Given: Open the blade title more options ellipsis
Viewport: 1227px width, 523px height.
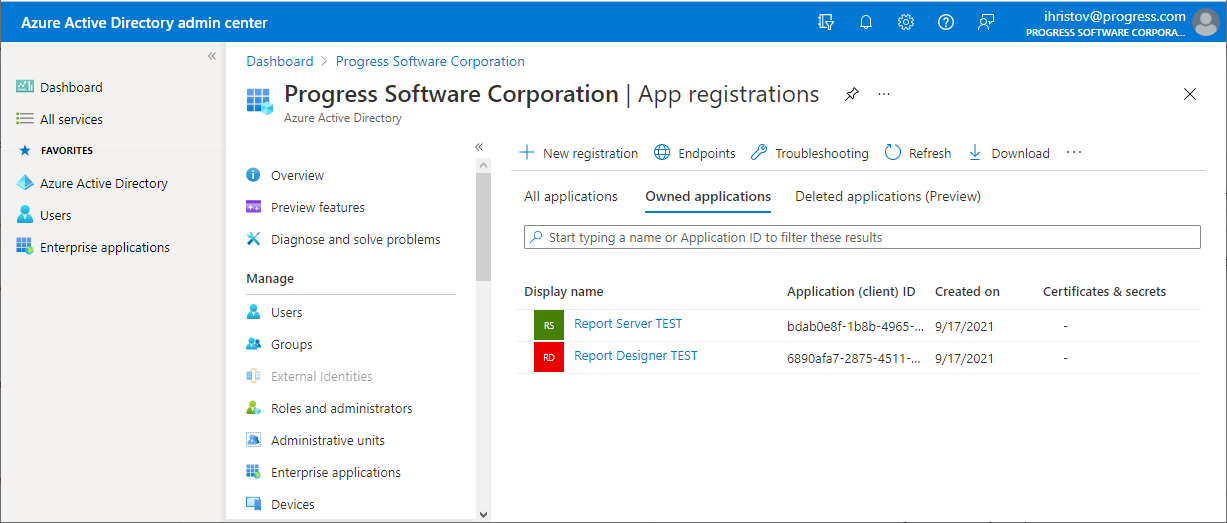Looking at the screenshot, I should 884,94.
